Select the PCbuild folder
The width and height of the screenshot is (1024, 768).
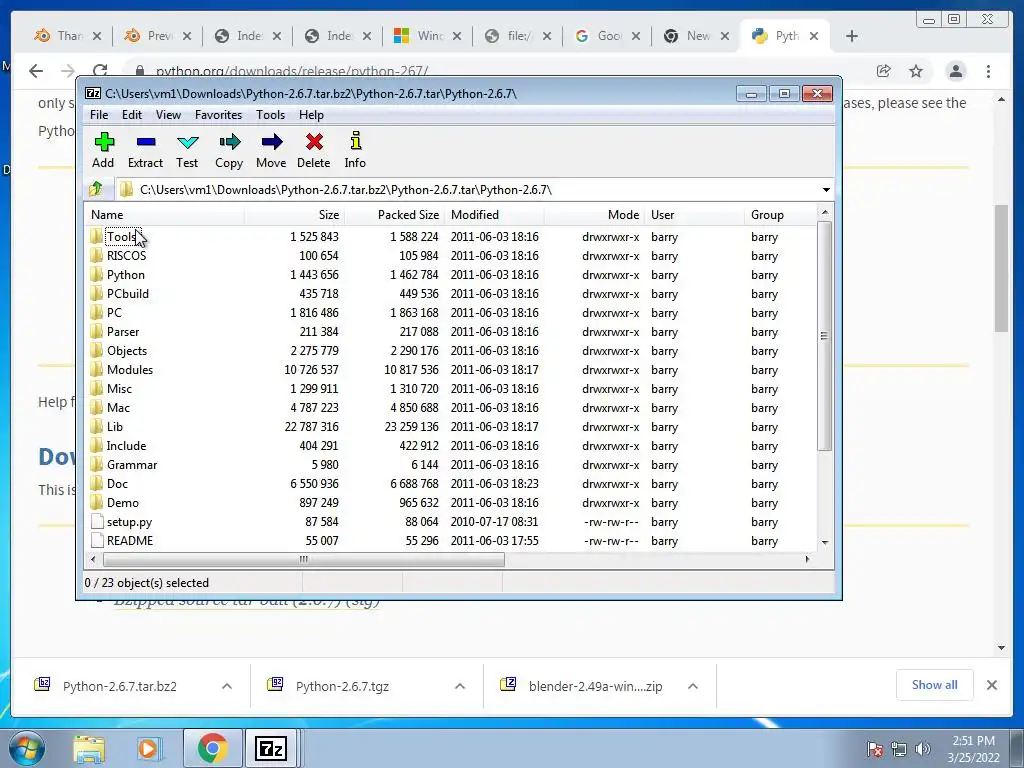coord(127,293)
